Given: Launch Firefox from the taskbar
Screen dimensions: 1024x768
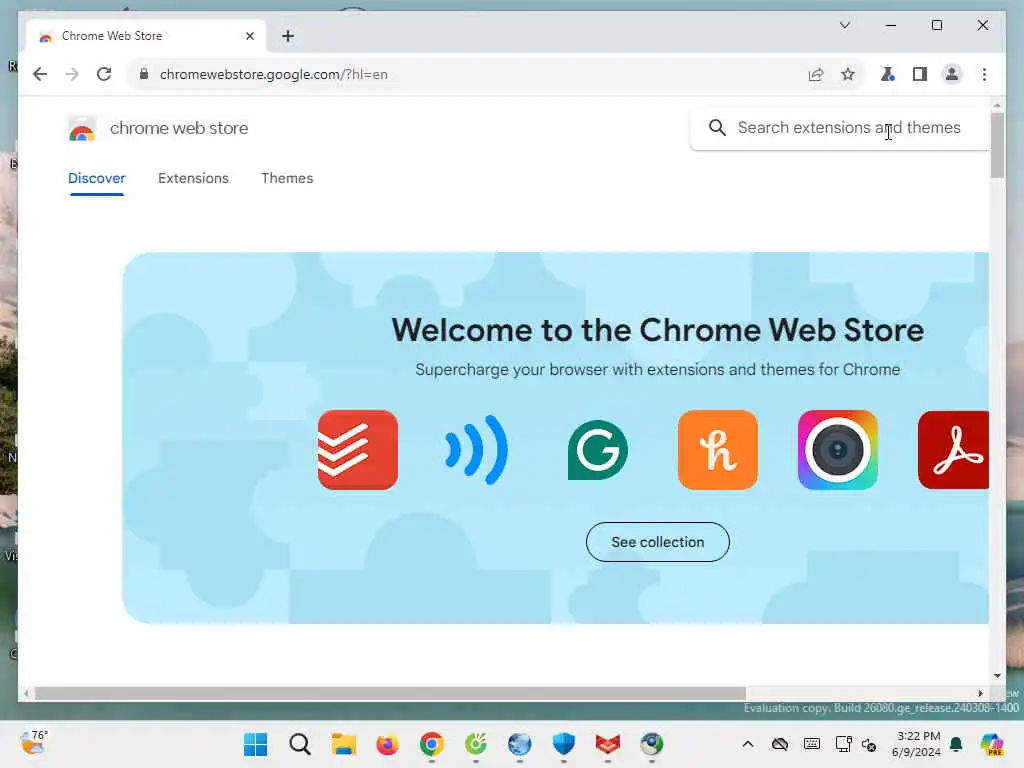Looking at the screenshot, I should (x=387, y=744).
